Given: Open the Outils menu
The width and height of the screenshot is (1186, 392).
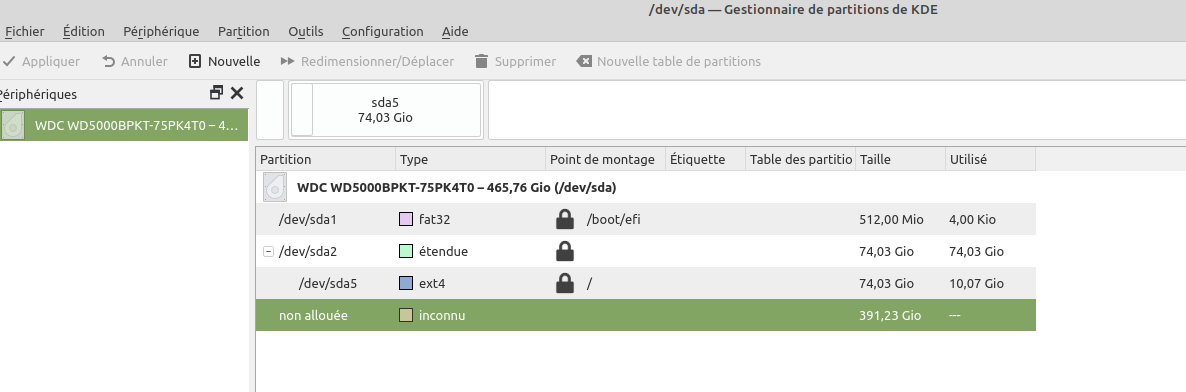Looking at the screenshot, I should 306,31.
